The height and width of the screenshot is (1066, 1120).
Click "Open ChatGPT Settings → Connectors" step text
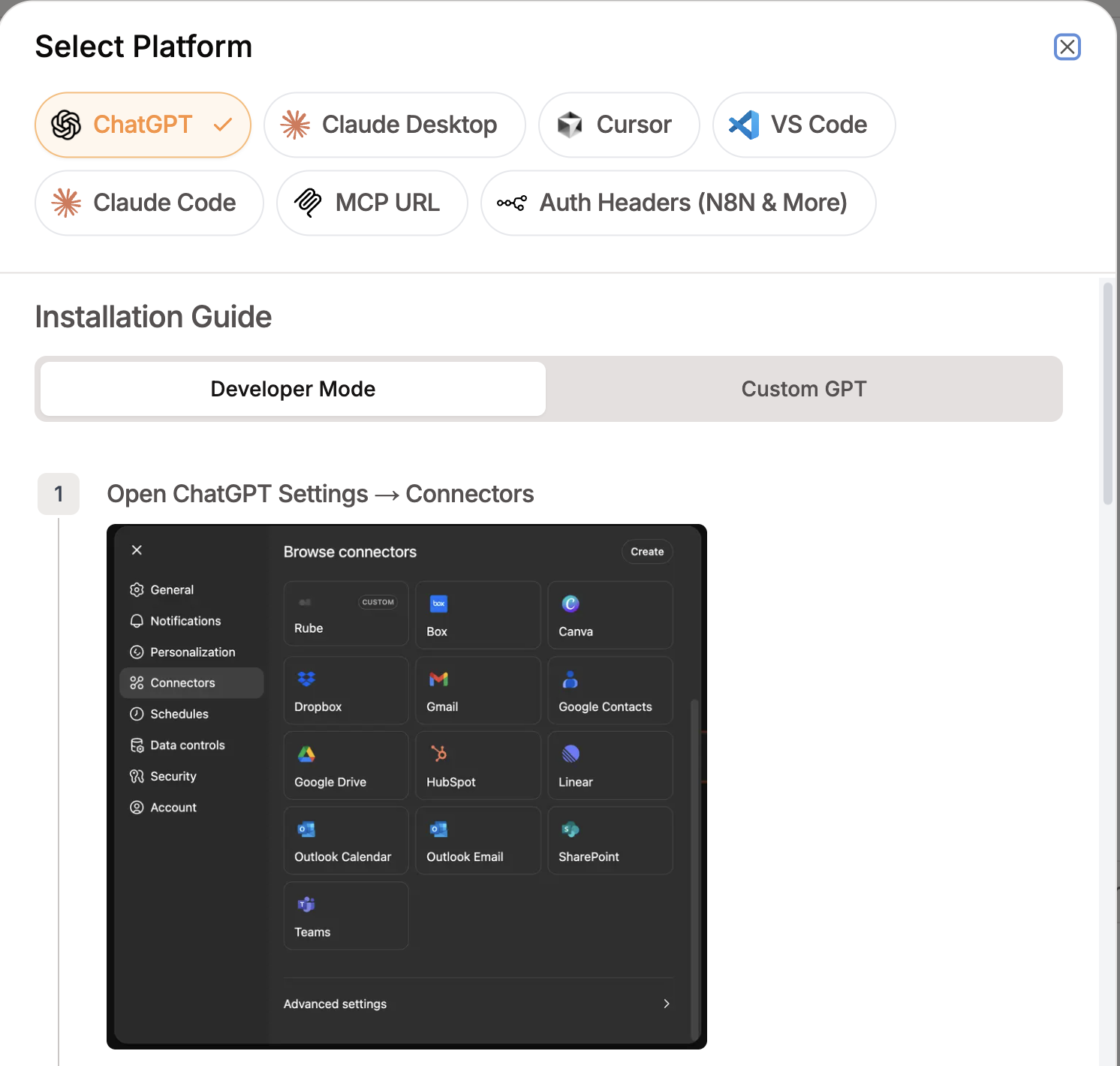[321, 494]
